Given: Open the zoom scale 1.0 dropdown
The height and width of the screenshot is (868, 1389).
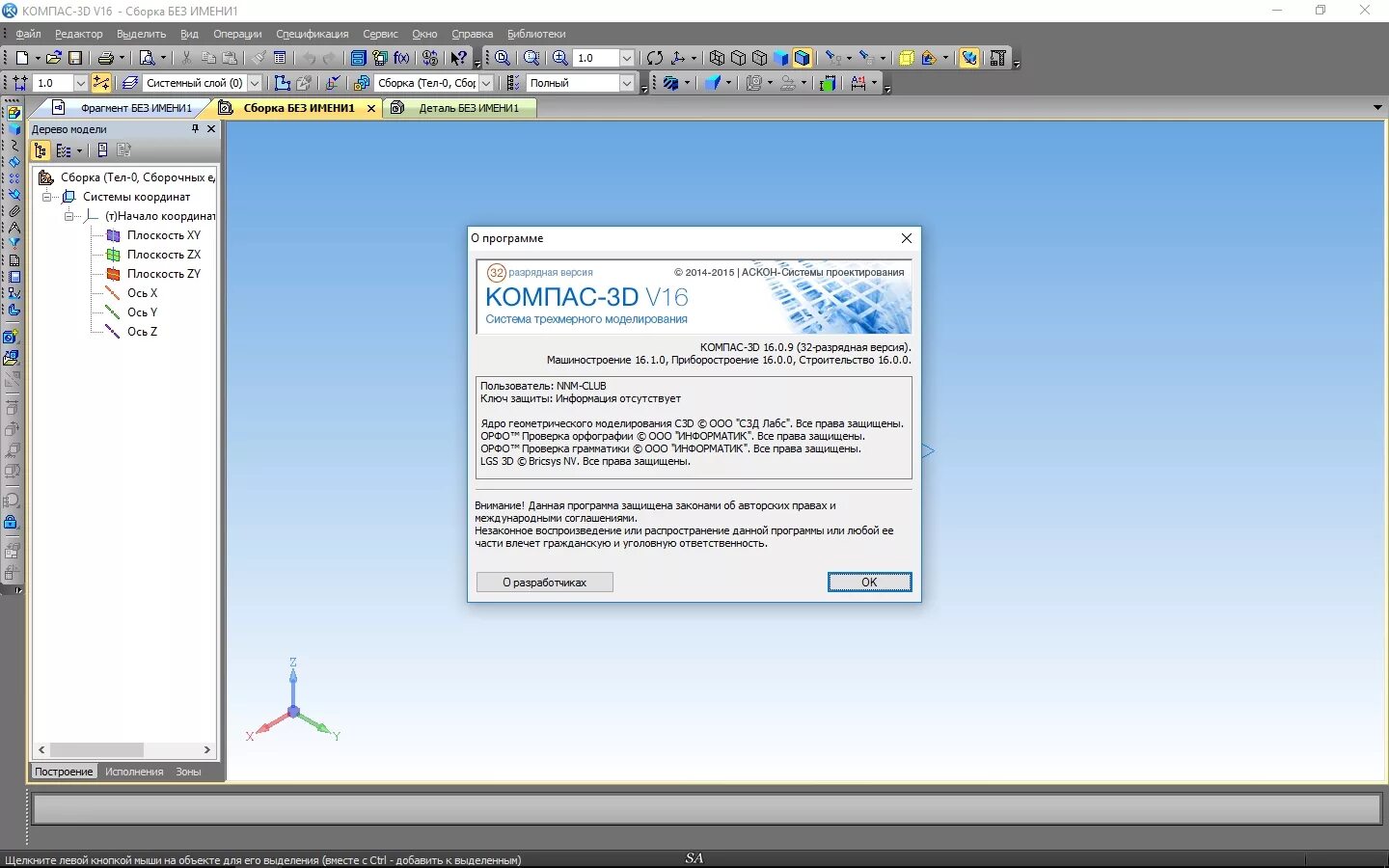Looking at the screenshot, I should point(626,58).
